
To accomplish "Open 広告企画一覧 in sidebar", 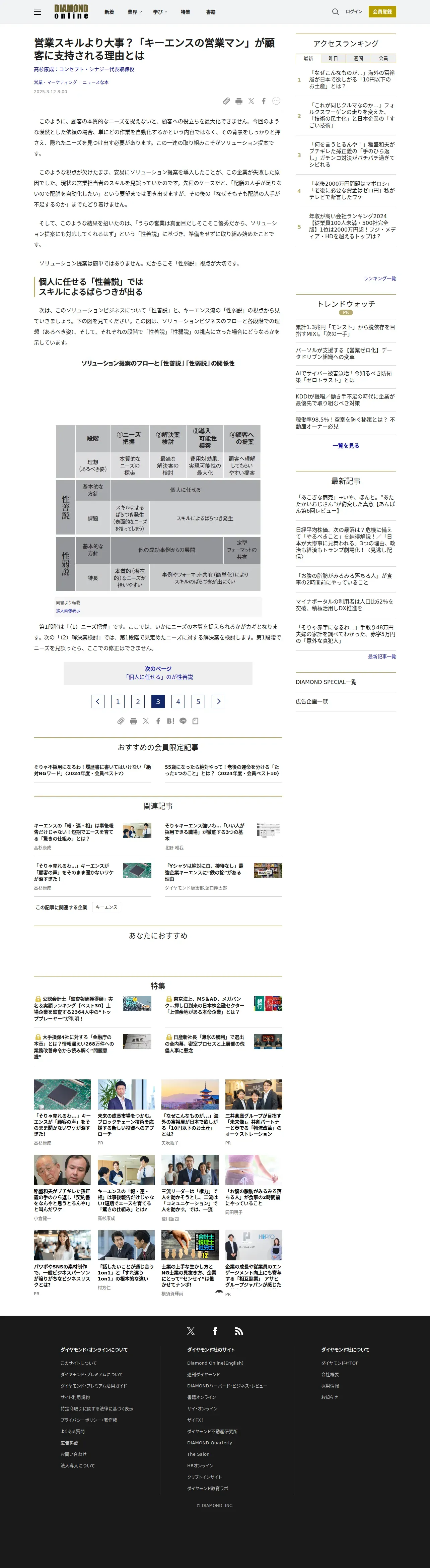I will point(311,701).
